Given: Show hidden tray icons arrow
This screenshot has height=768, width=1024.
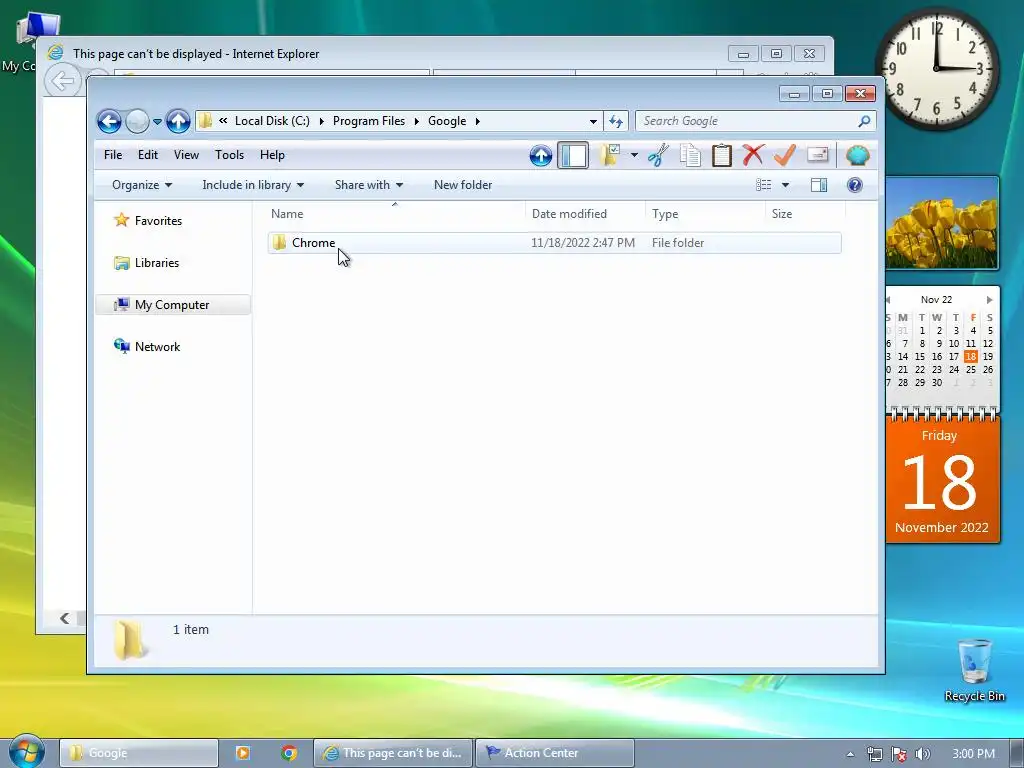Looking at the screenshot, I should coord(850,754).
